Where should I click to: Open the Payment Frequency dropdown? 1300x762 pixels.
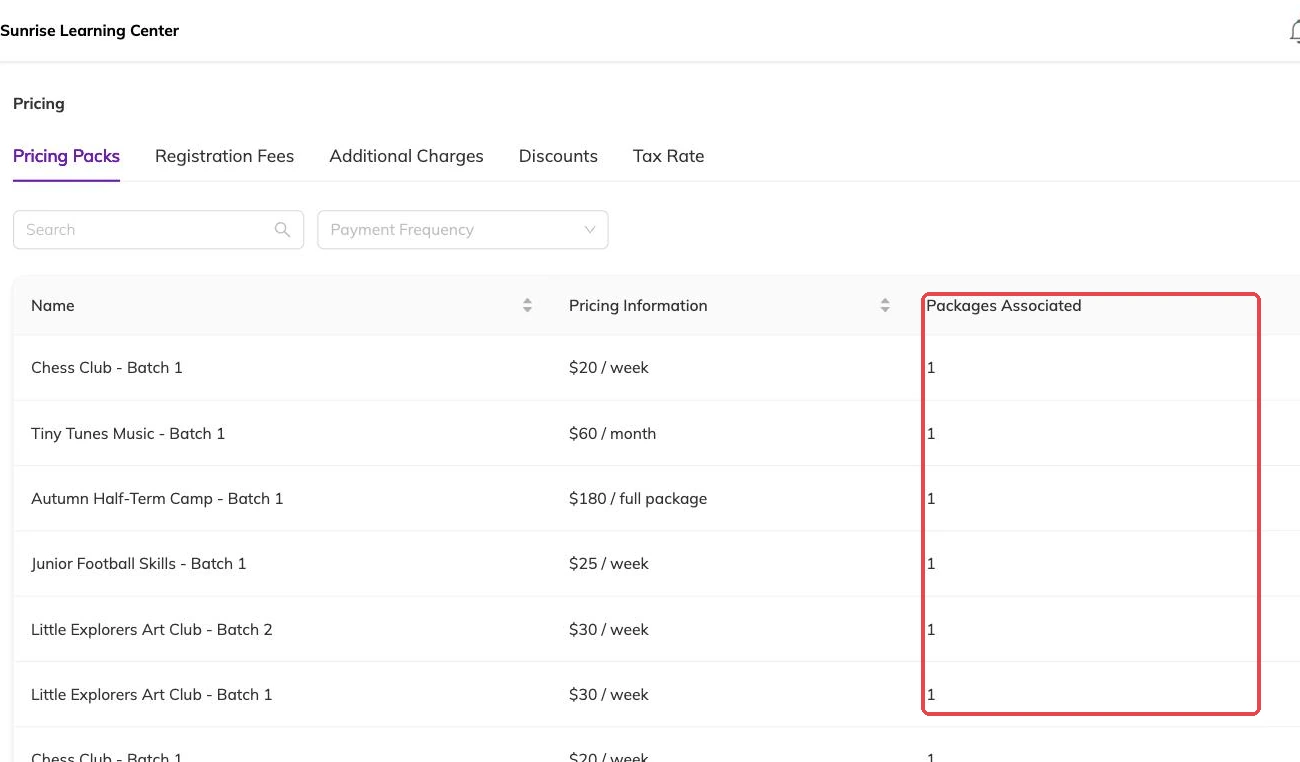click(463, 229)
